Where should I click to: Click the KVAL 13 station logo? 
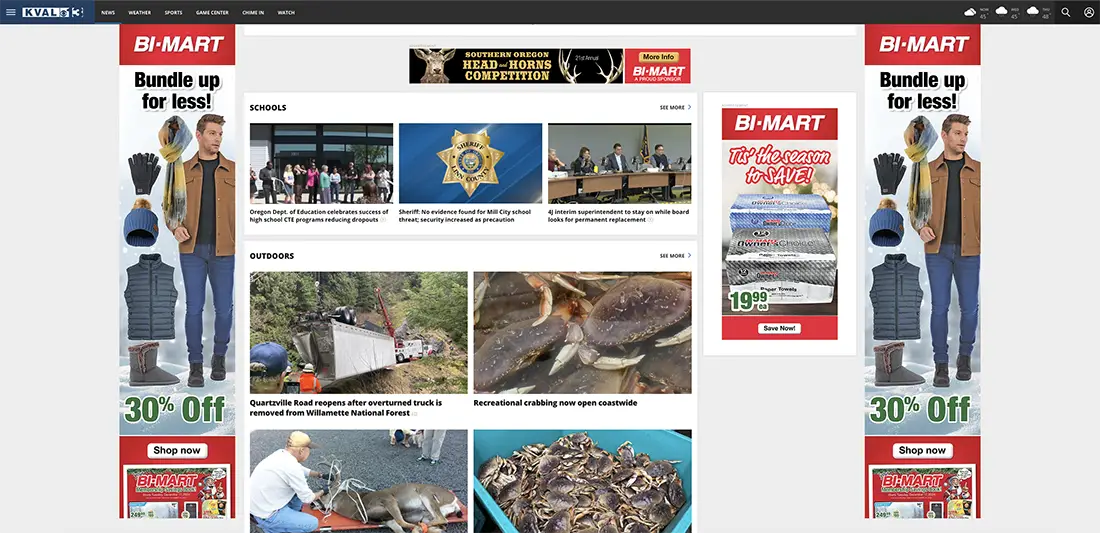(x=53, y=12)
